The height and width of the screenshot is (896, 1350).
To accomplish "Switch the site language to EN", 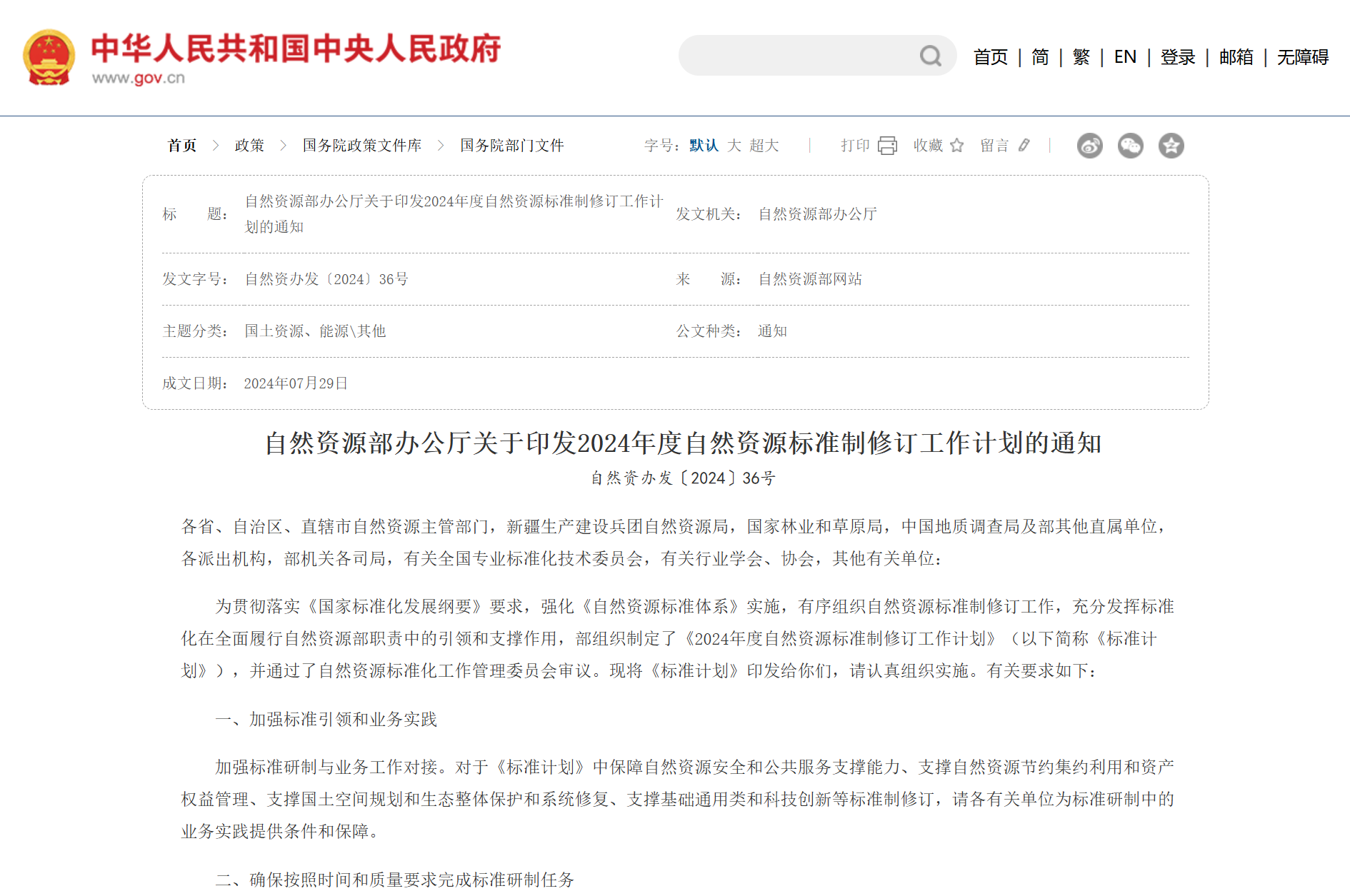I will (x=1124, y=56).
